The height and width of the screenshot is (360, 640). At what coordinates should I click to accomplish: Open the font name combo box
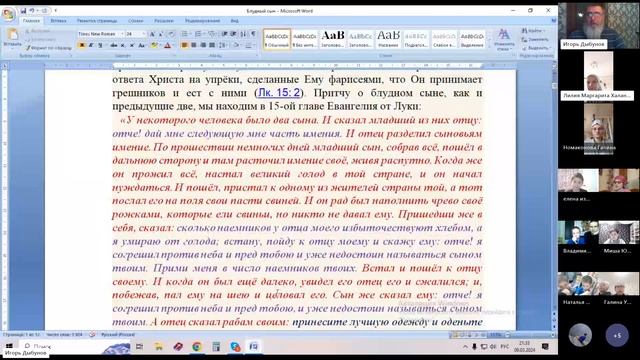point(101,34)
